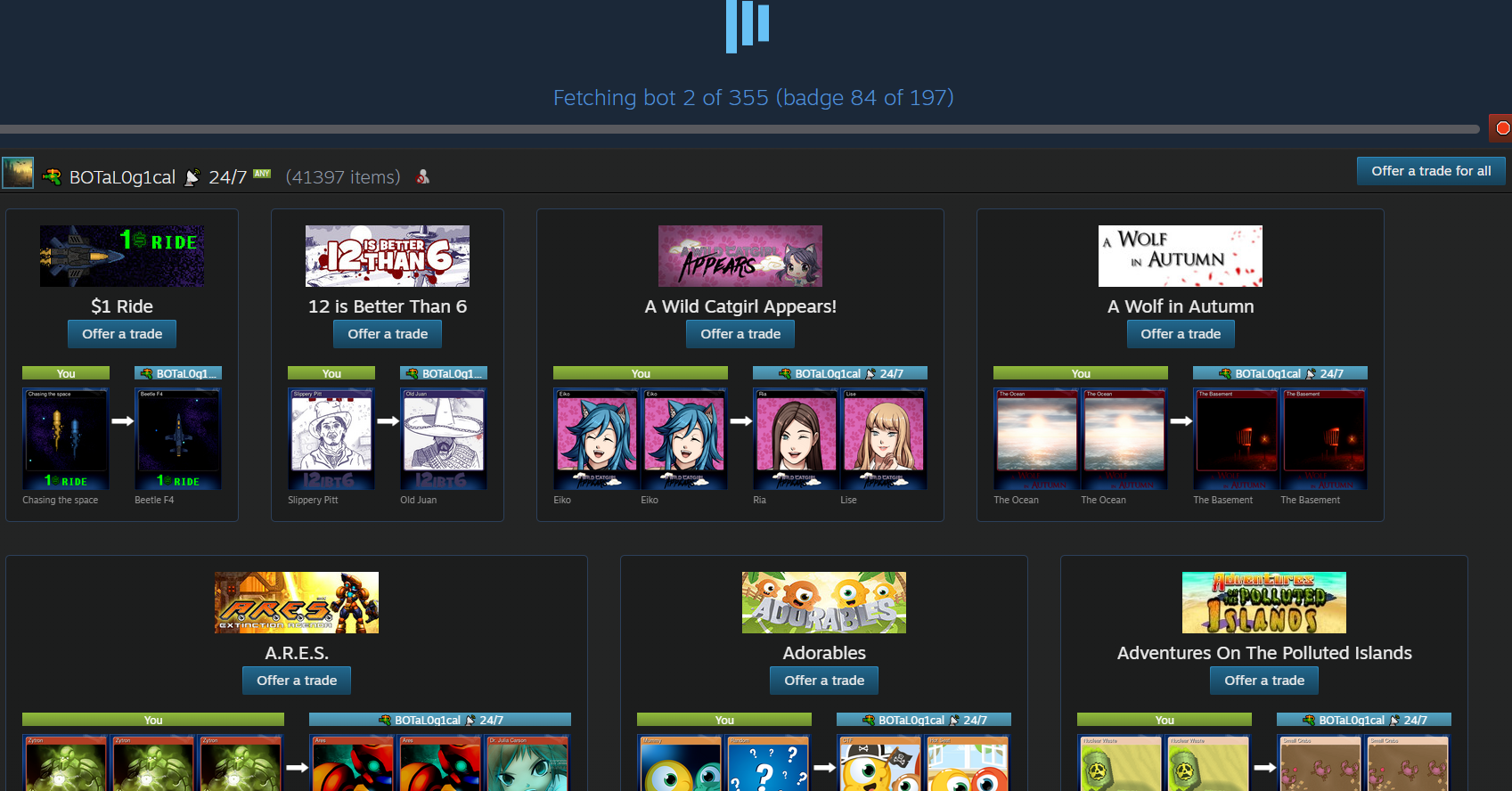Open the Adorables game banner
The width and height of the screenshot is (1512, 791).
point(824,602)
